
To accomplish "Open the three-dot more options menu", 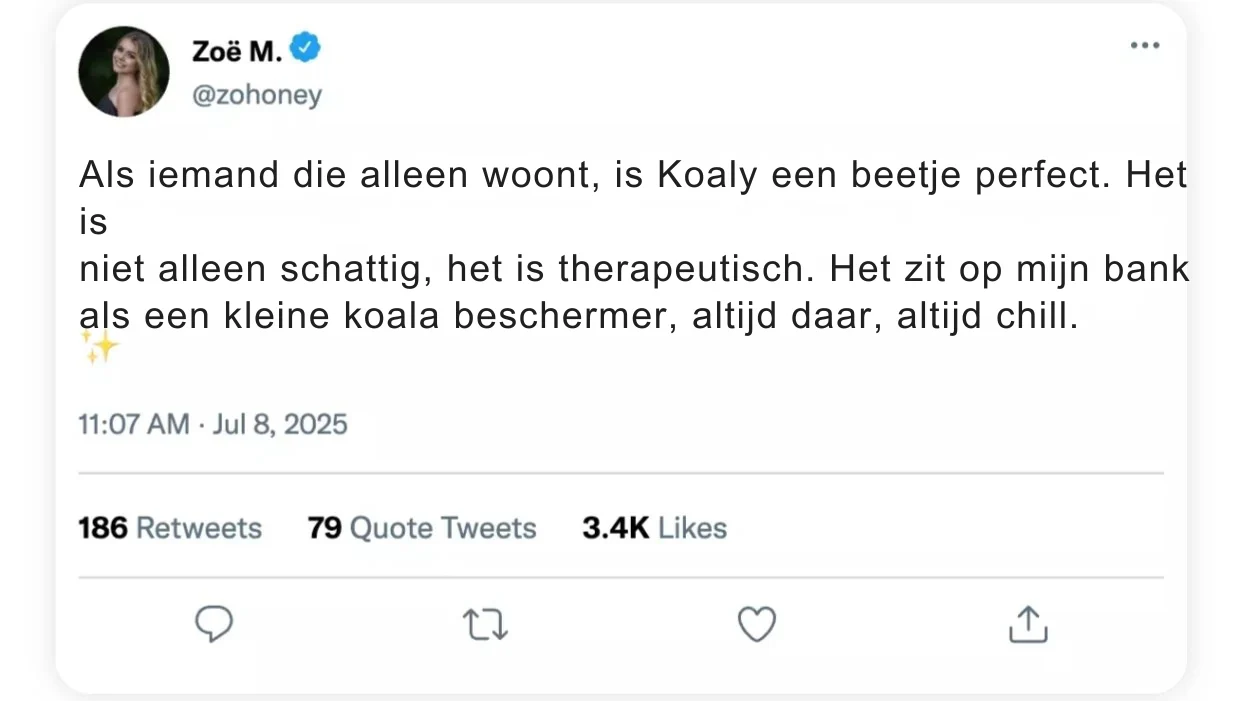I will [x=1144, y=46].
